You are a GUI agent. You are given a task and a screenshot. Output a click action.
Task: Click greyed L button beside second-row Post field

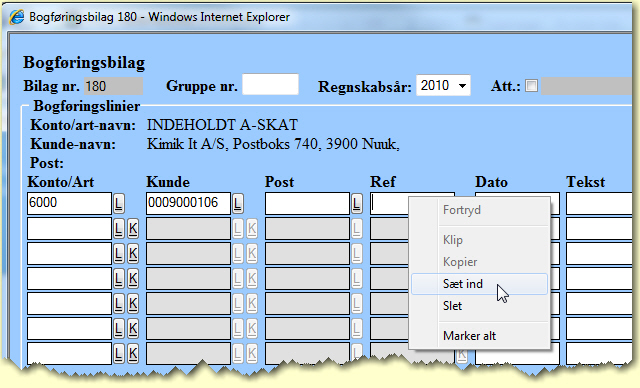pos(357,228)
